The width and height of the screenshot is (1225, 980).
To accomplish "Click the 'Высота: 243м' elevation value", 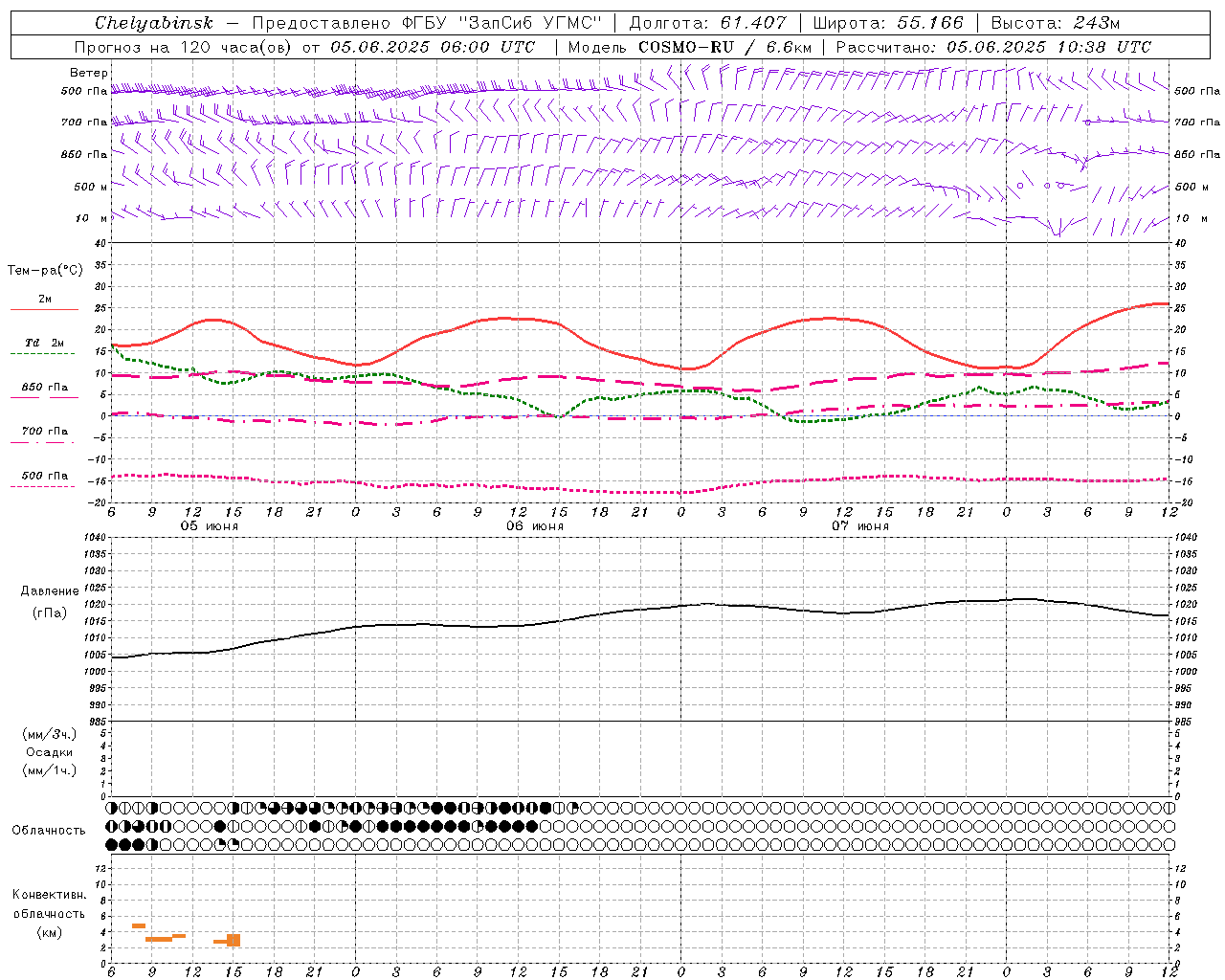I will (1056, 23).
